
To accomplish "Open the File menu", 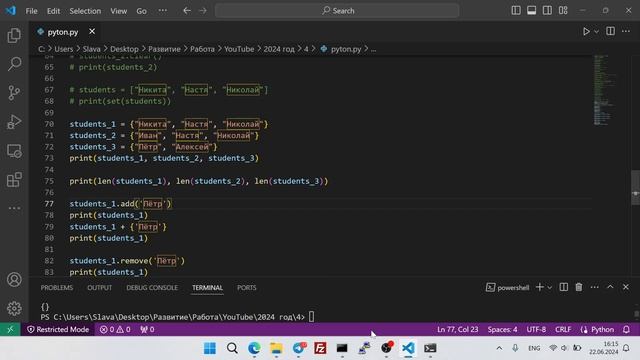I will point(31,11).
